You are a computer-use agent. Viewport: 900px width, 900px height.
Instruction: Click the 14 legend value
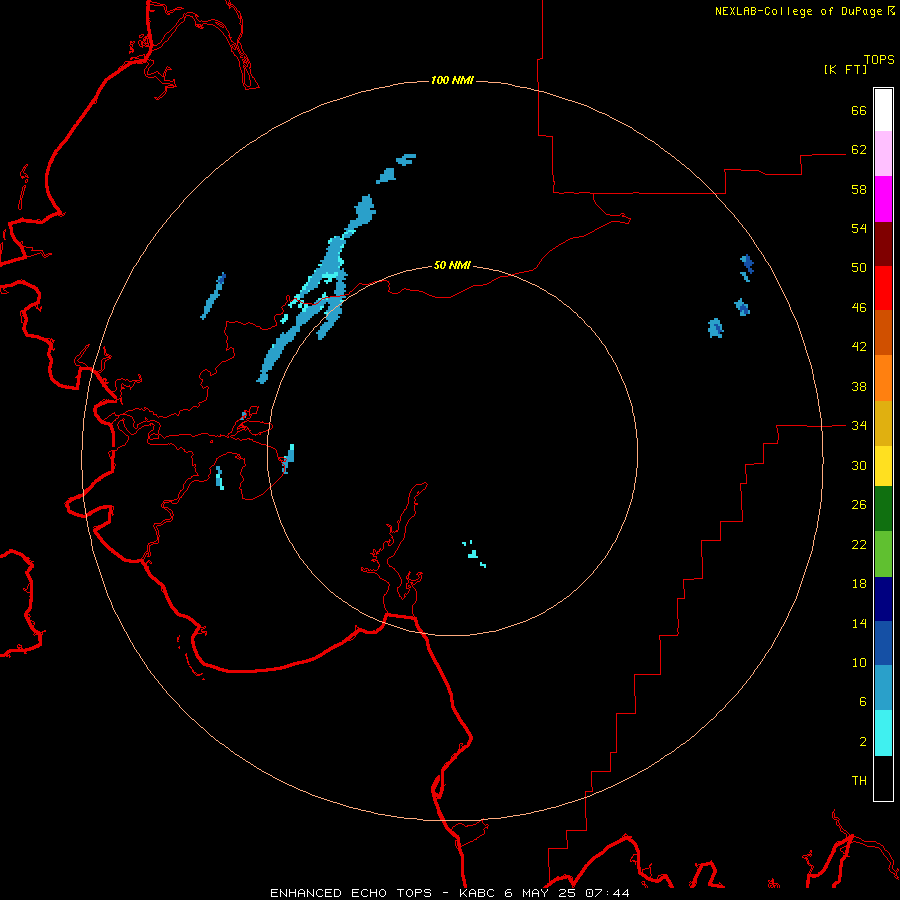[x=859, y=623]
